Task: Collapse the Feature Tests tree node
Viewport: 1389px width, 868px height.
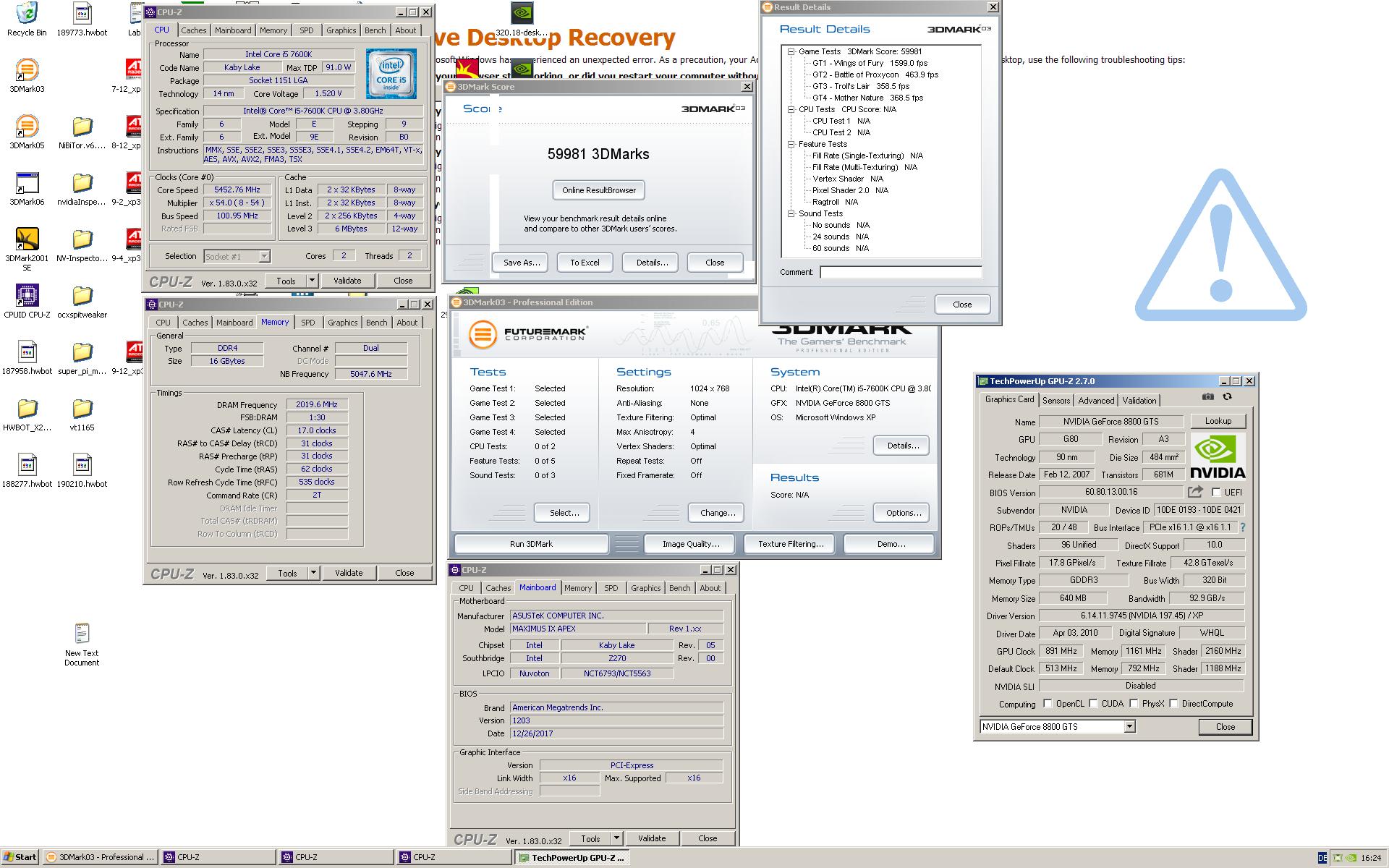Action: pos(791,144)
